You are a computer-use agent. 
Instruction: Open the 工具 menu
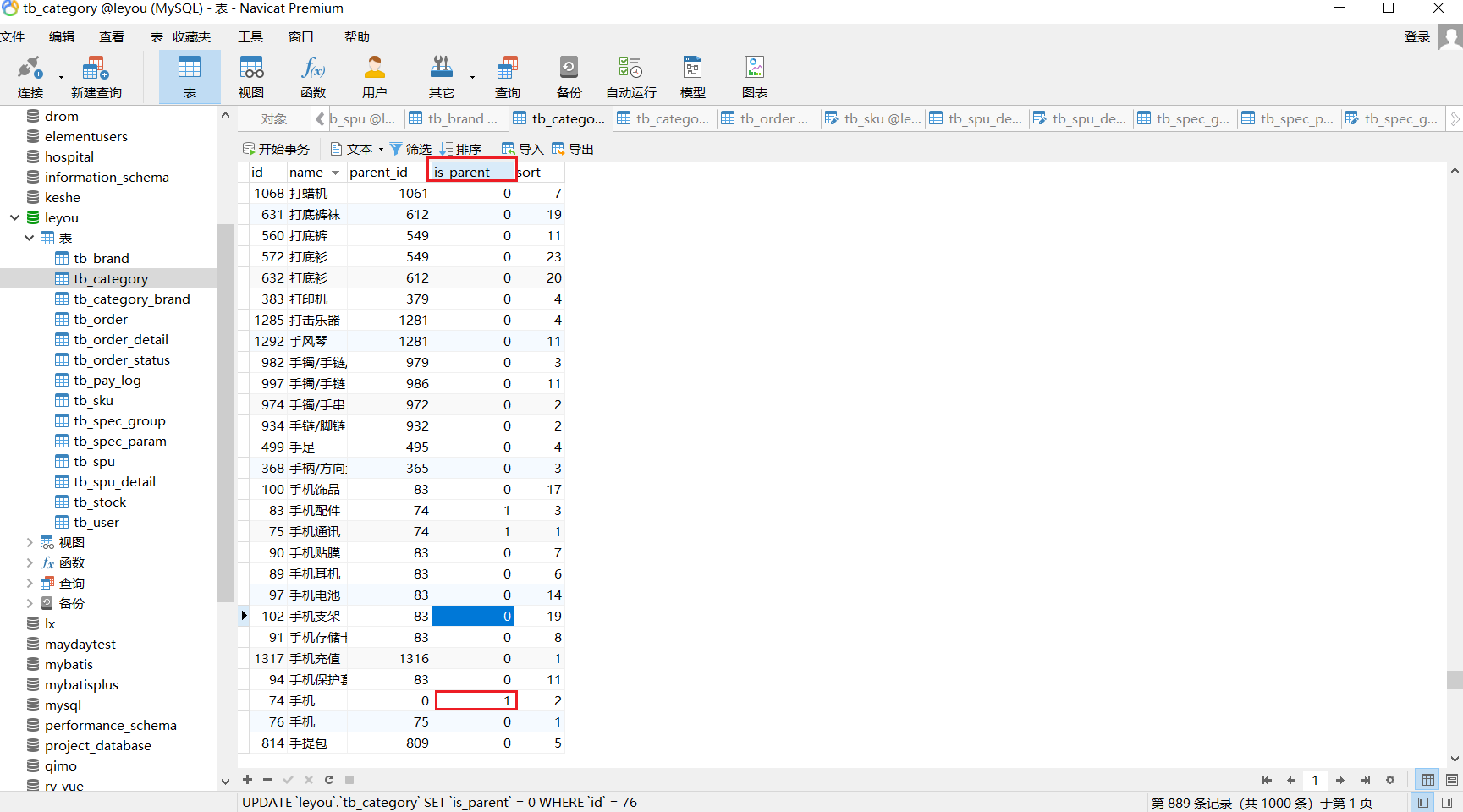pos(250,36)
